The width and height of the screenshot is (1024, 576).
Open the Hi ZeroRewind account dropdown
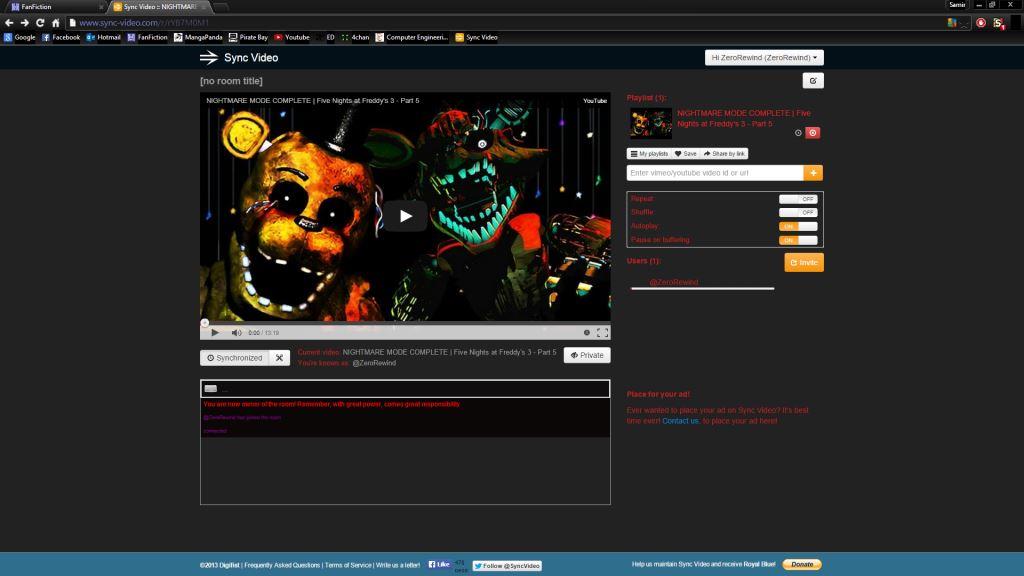point(764,57)
